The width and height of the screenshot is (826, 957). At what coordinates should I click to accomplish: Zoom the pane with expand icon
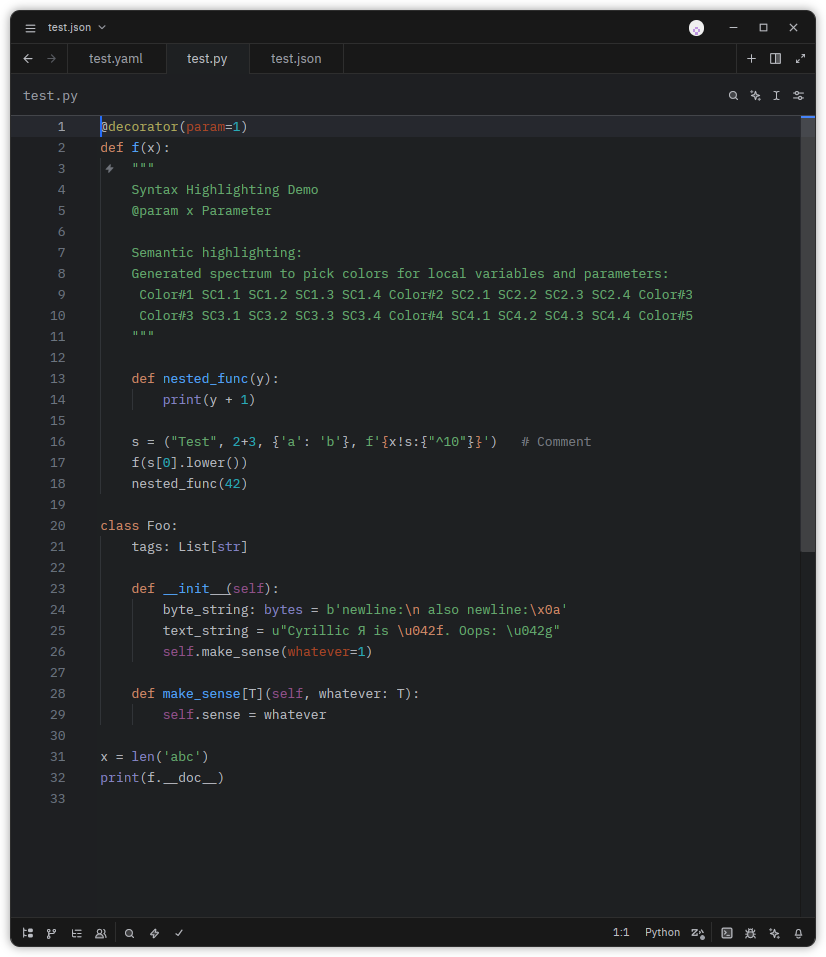click(x=800, y=59)
